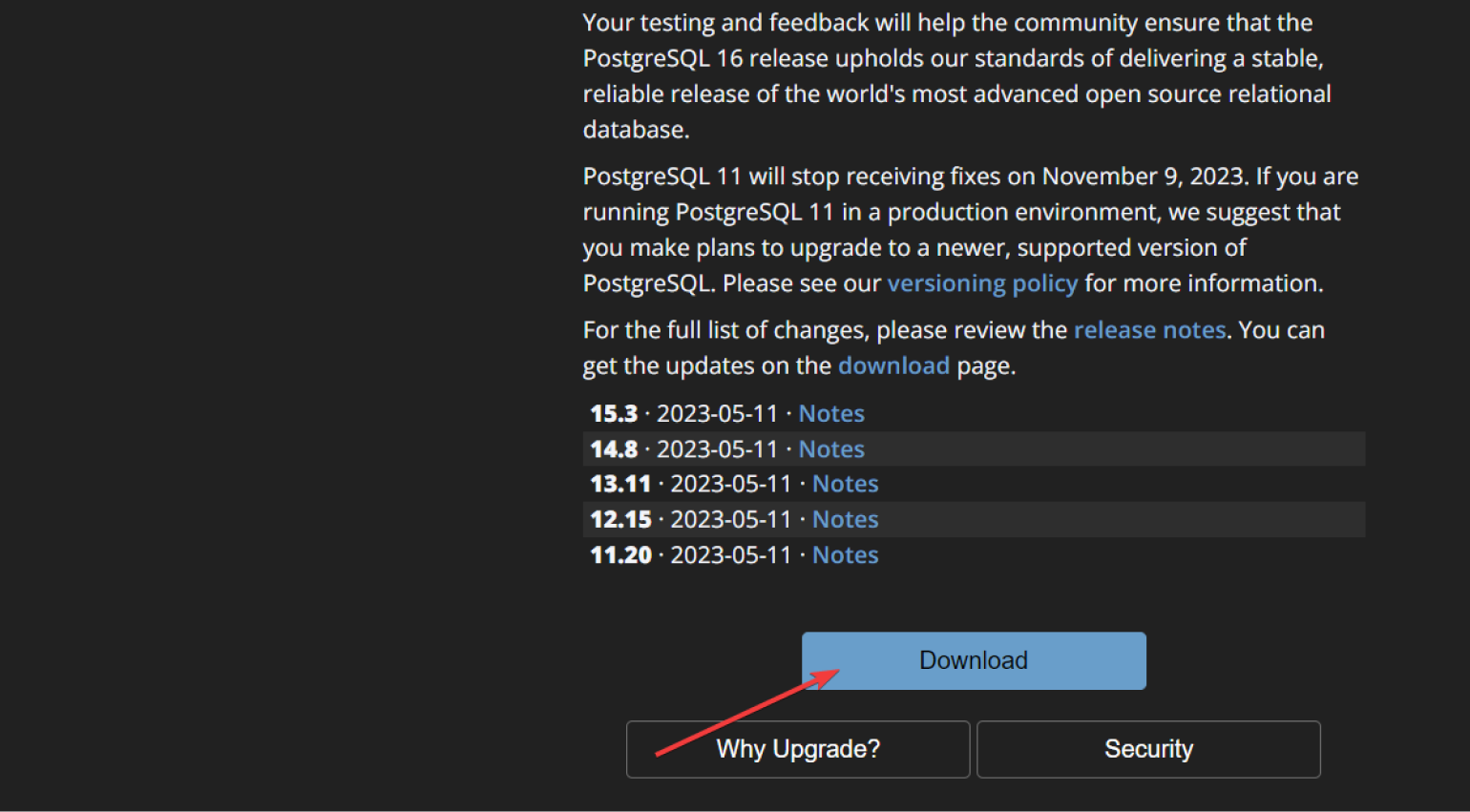This screenshot has height=812, width=1470.
Task: Follow the versioning policy link
Action: 982,283
